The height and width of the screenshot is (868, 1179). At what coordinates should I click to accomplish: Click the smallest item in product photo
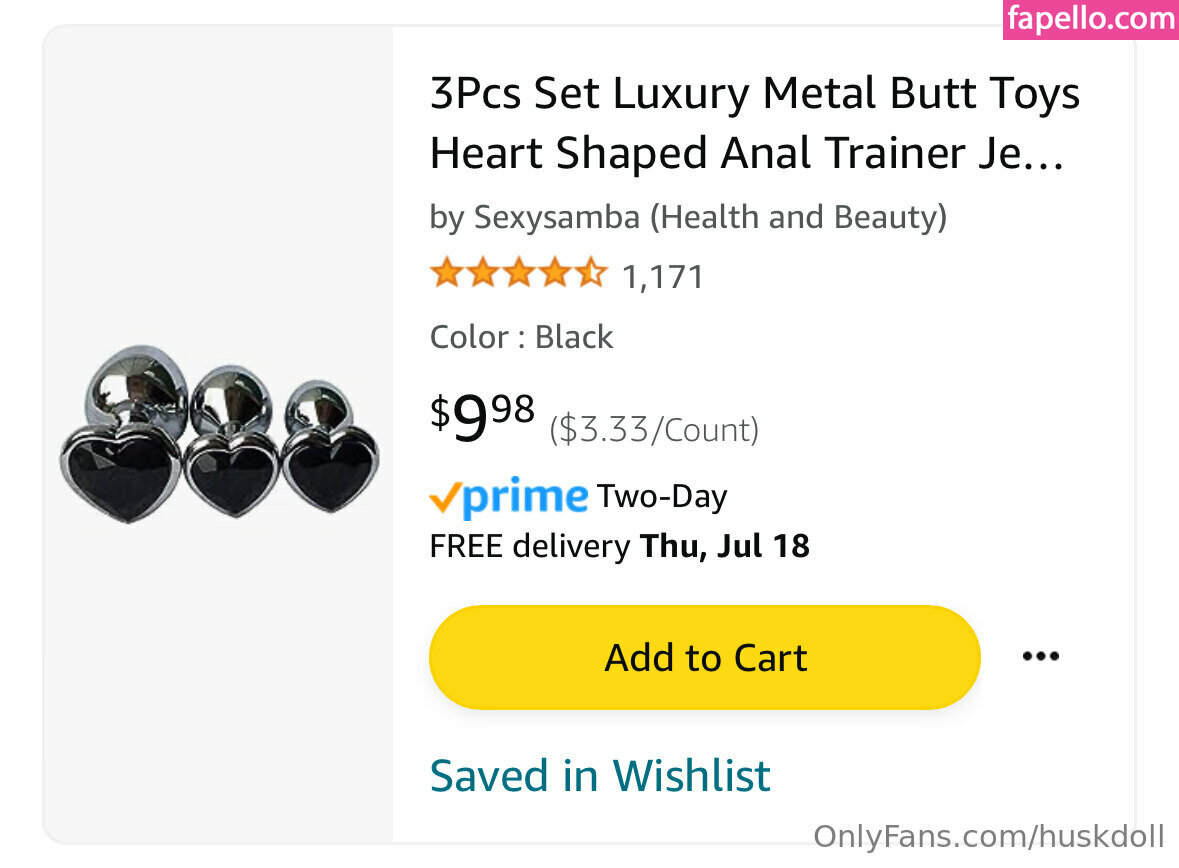click(329, 449)
